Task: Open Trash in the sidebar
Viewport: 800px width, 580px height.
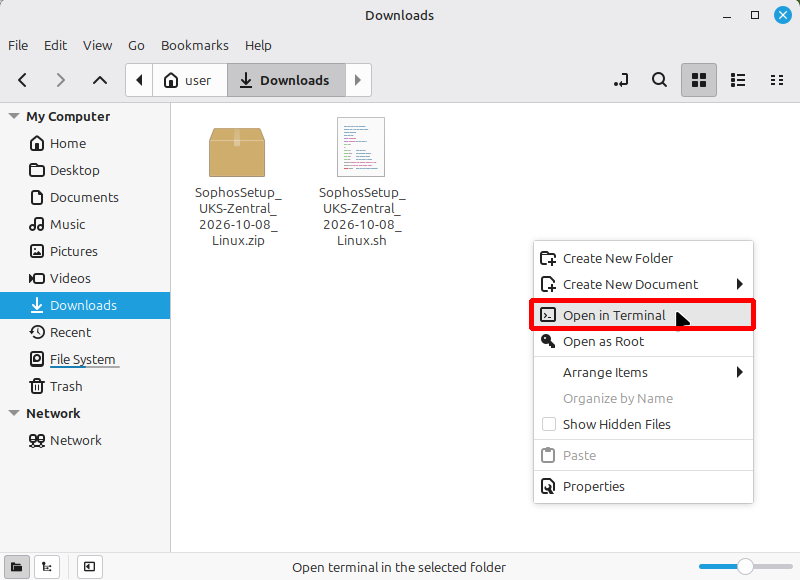Action: coord(85,387)
